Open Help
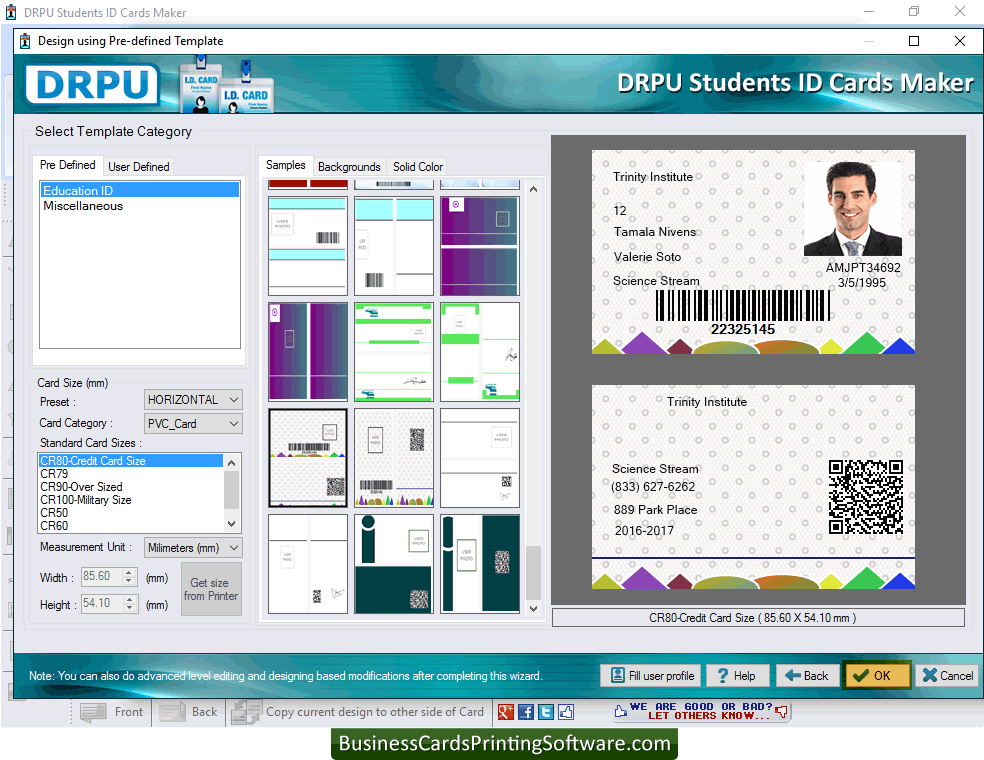Screen dimensions: 984x760 pyautogui.click(x=737, y=675)
